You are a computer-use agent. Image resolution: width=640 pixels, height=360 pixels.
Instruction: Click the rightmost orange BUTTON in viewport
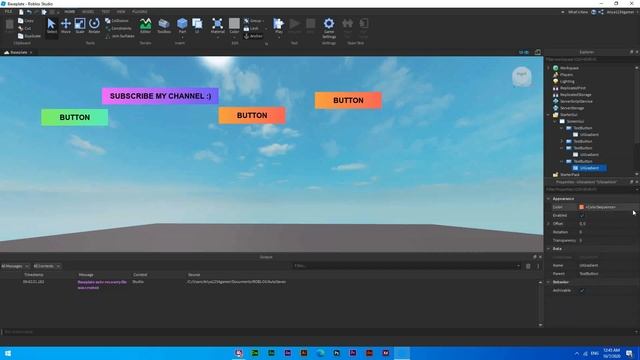(348, 100)
